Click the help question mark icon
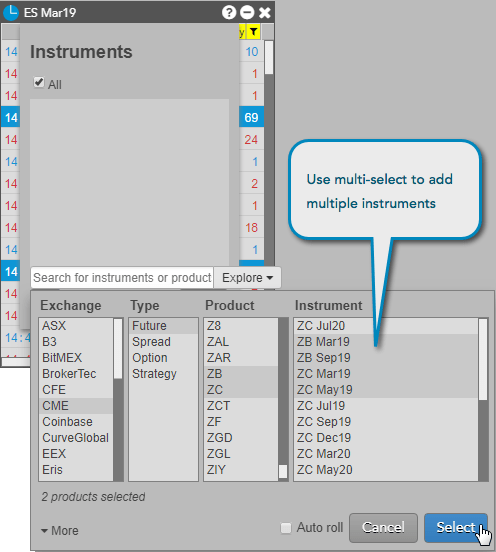The image size is (496, 552). coord(229,13)
